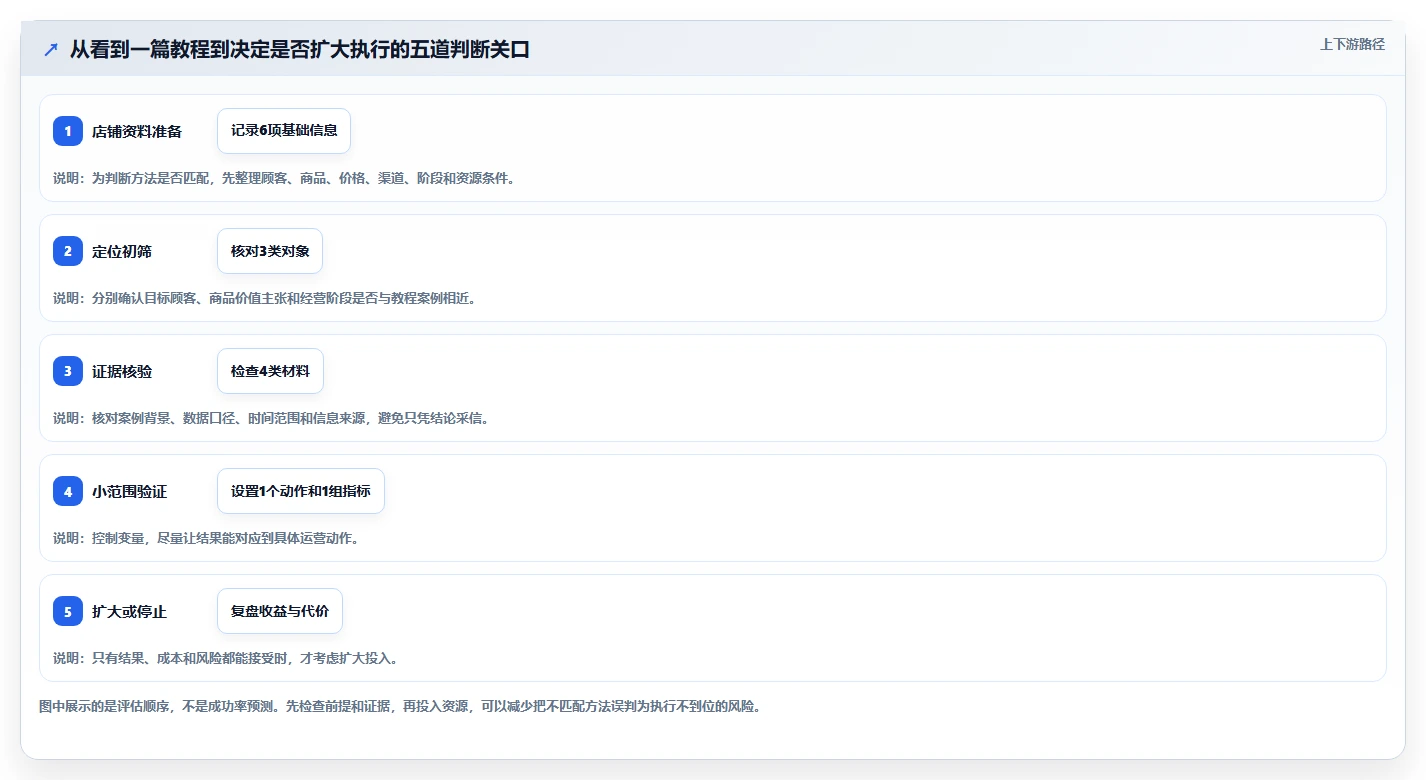Click the footer note starting 图中展示的是评估顺序

400,706
